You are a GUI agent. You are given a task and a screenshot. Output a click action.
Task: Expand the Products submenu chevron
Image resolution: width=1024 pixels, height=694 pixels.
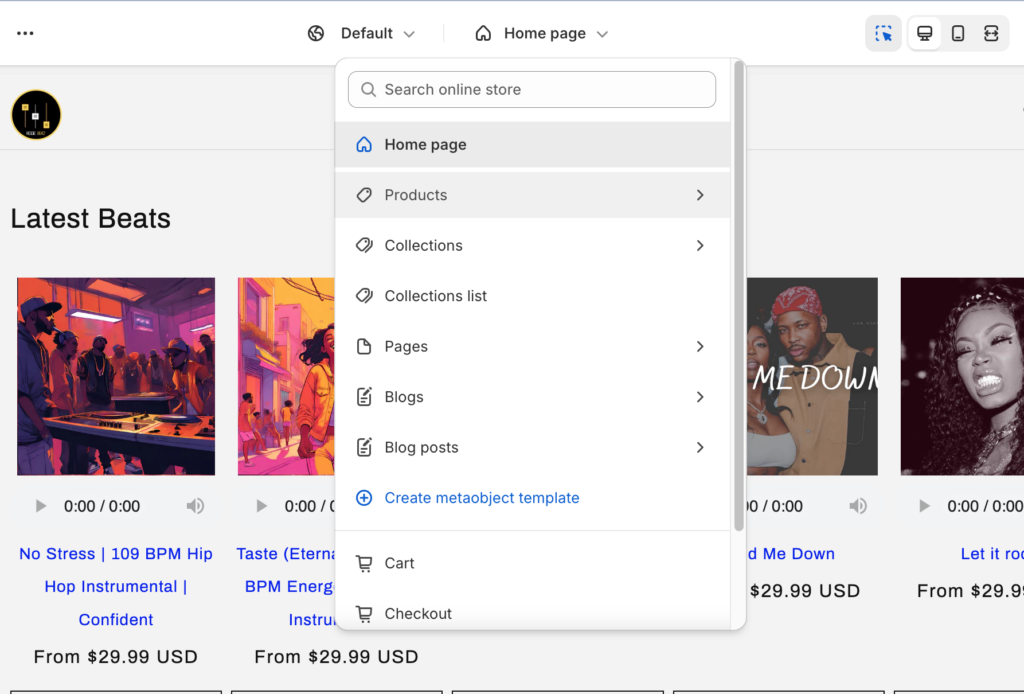click(x=699, y=195)
